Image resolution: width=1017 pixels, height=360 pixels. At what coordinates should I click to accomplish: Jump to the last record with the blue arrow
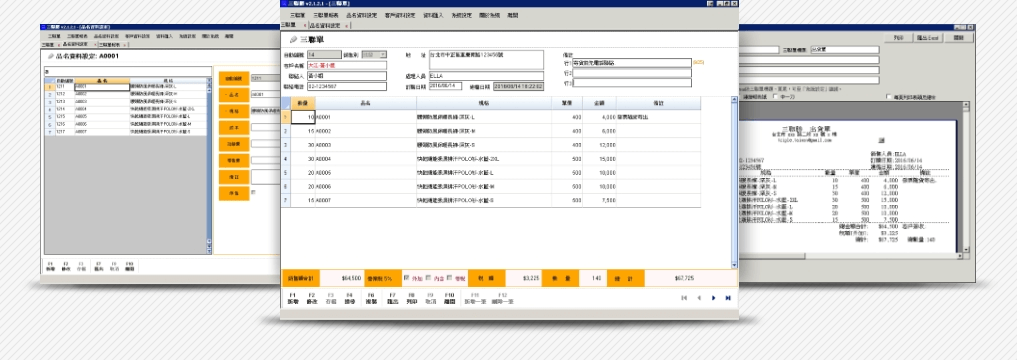[x=728, y=298]
